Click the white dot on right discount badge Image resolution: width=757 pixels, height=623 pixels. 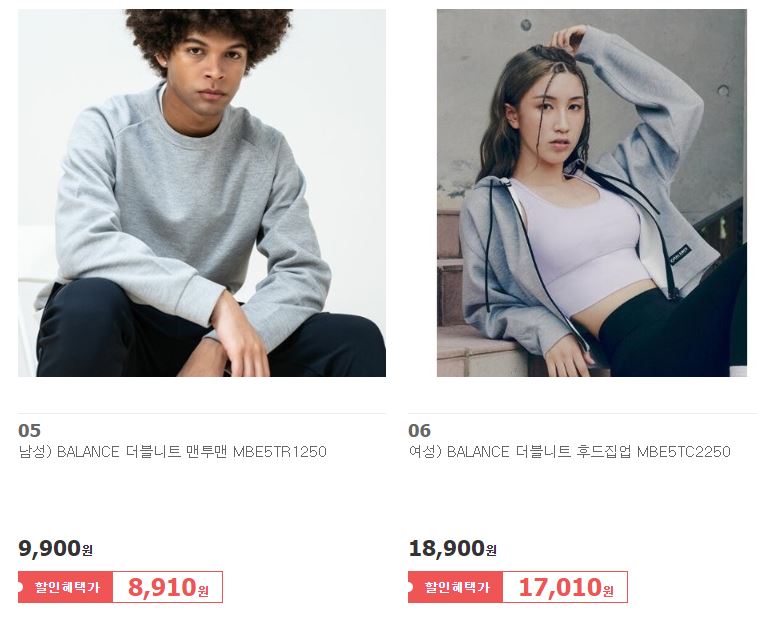410,587
